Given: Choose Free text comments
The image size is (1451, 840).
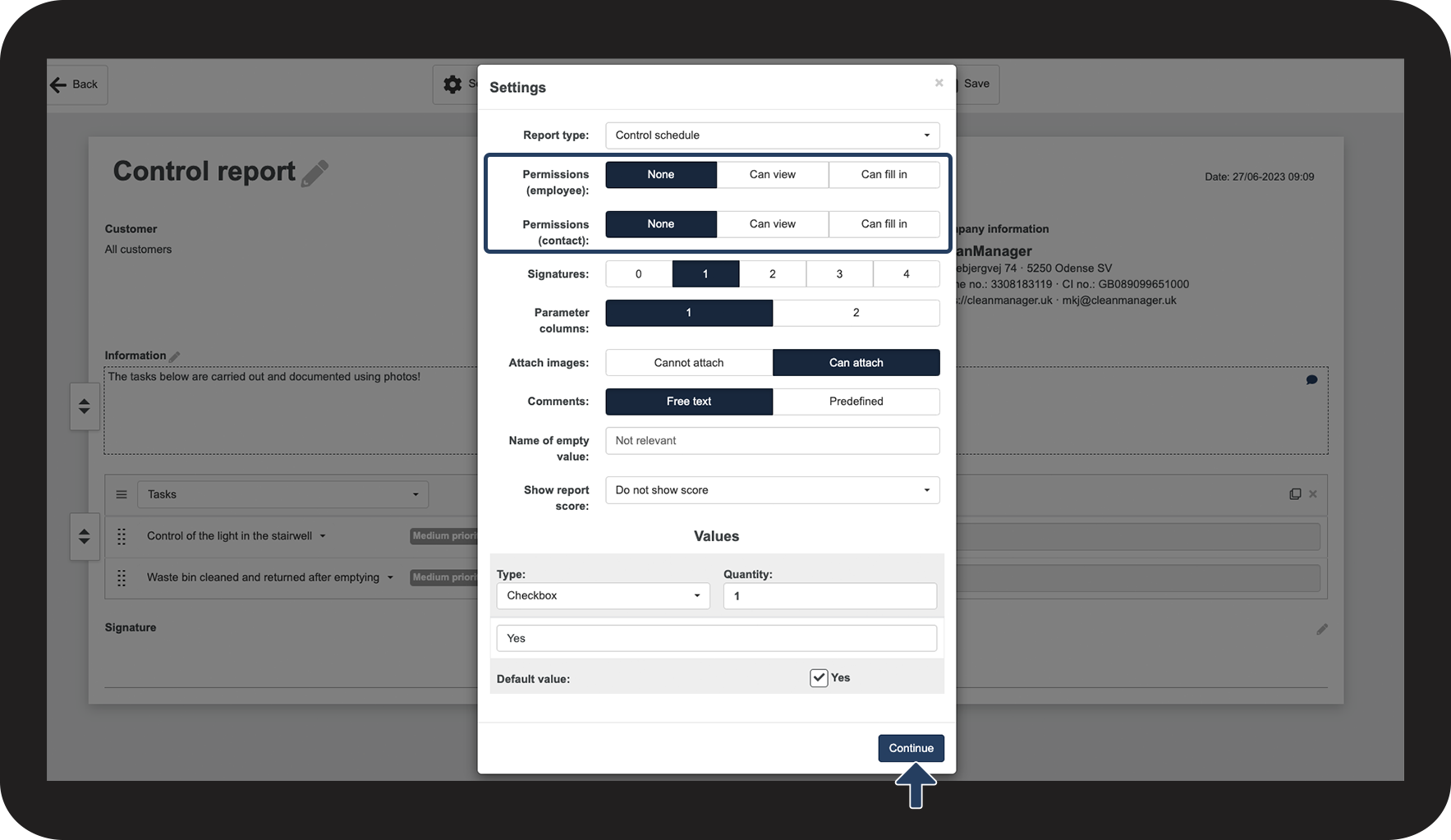Looking at the screenshot, I should 689,402.
